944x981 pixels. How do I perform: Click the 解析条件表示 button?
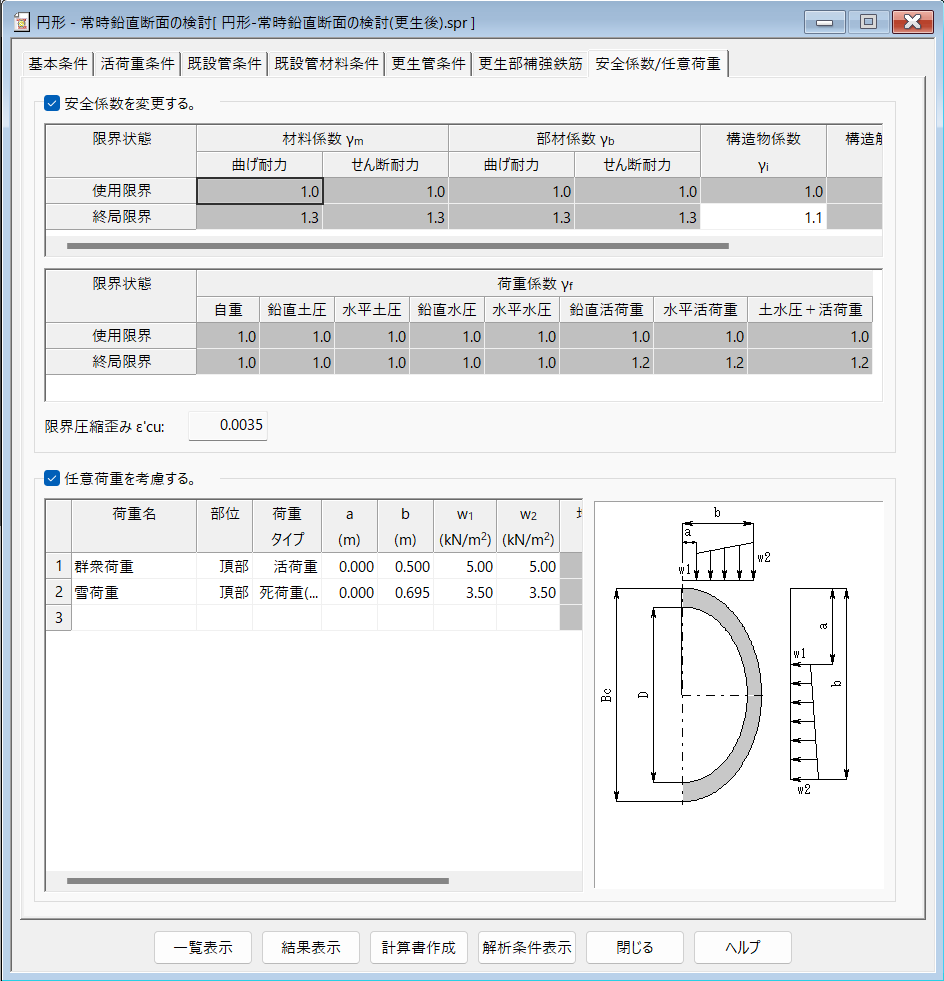point(527,947)
